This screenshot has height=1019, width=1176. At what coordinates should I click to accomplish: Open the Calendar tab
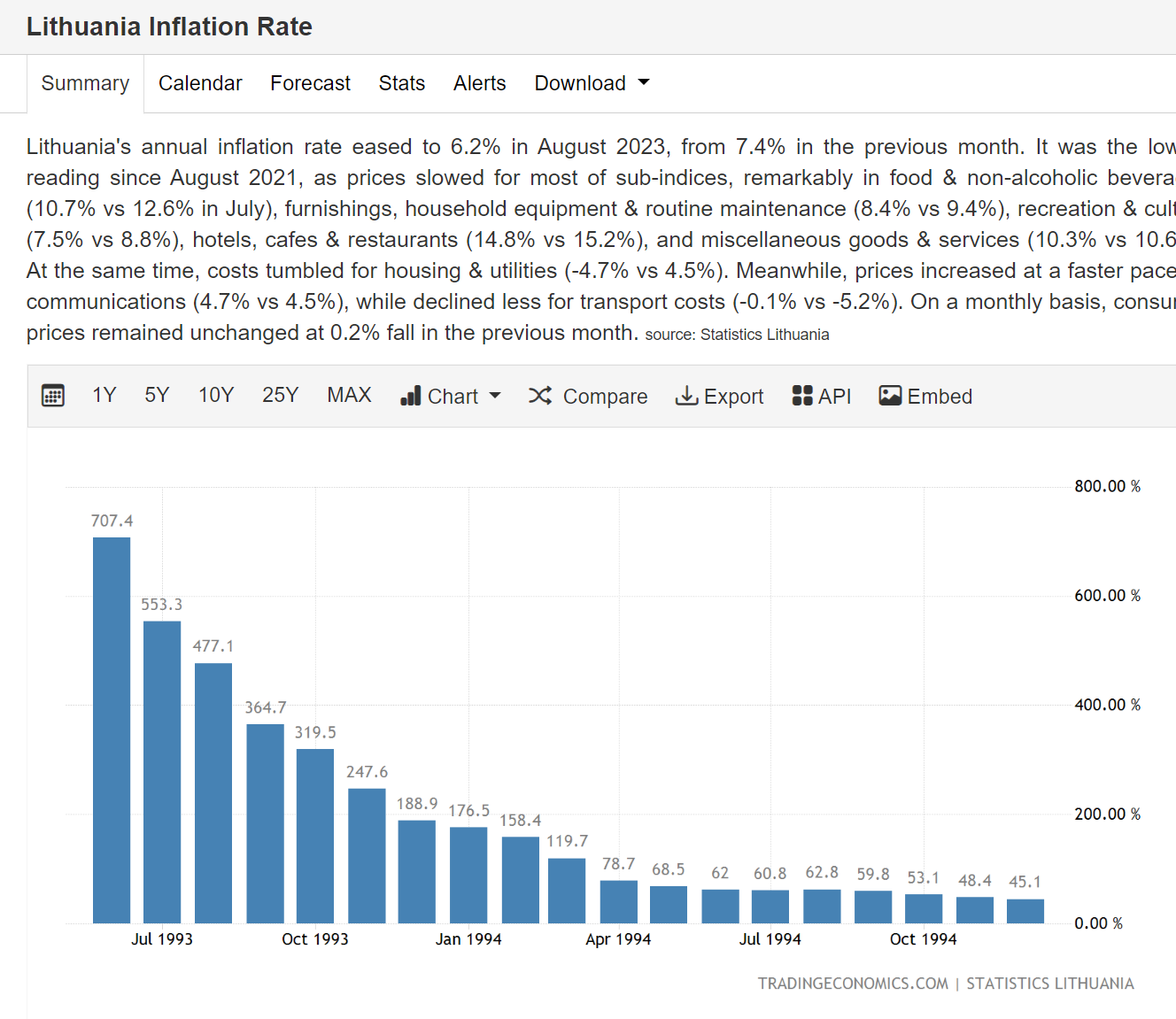200,83
